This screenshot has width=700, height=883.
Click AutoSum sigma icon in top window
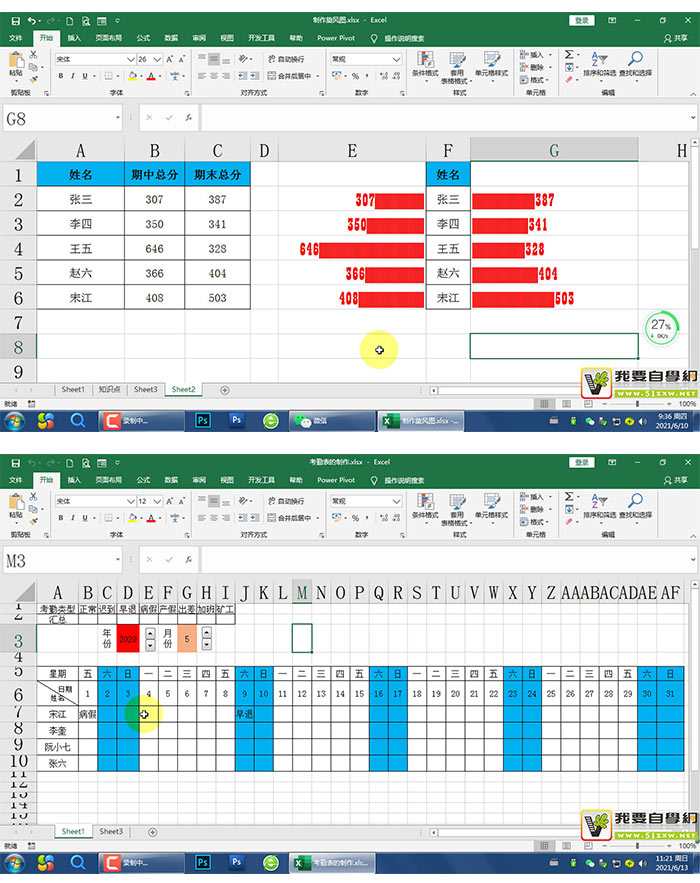569,55
